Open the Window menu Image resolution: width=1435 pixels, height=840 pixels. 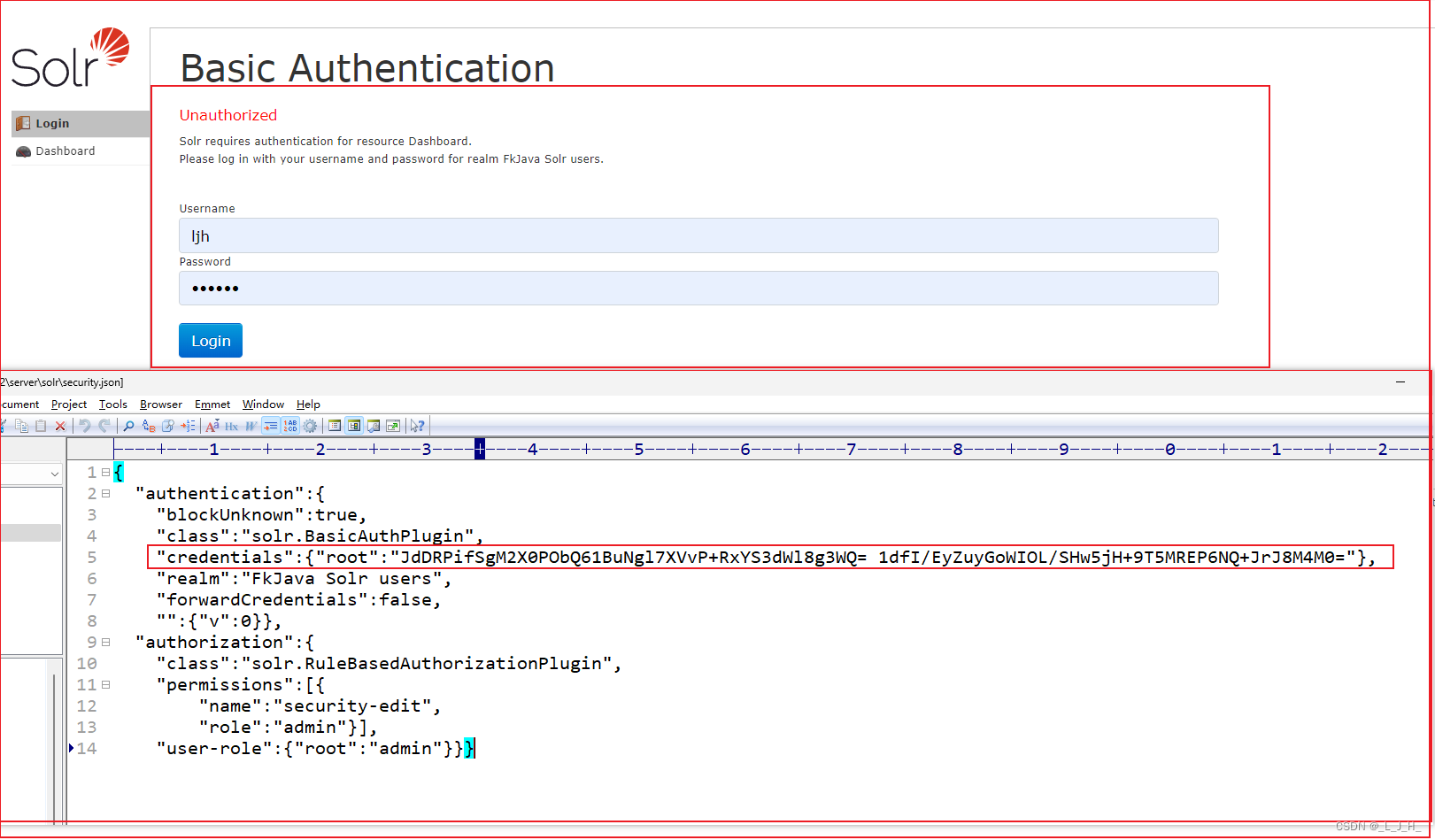263,405
